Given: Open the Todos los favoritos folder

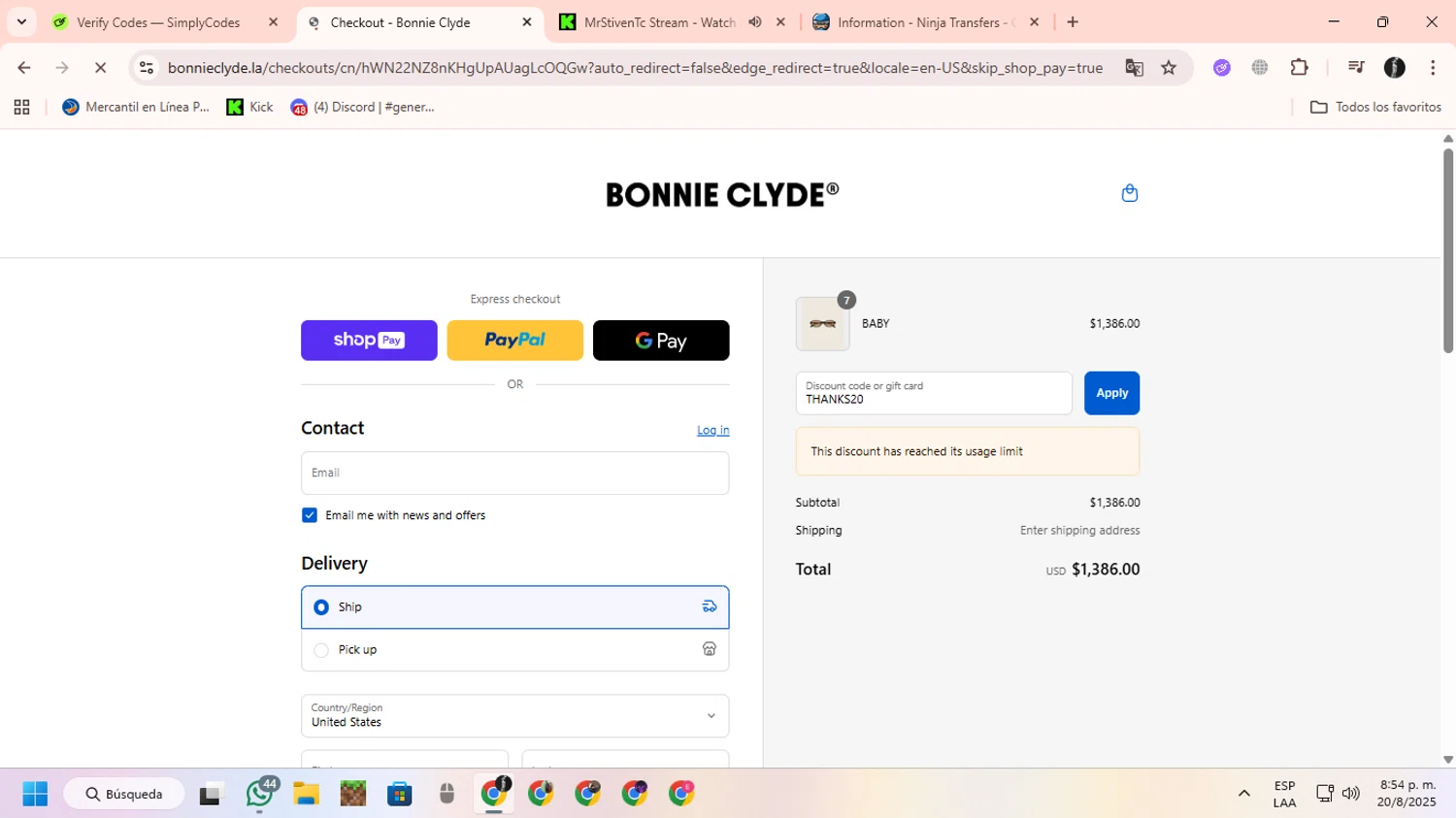Looking at the screenshot, I should coord(1375,108).
